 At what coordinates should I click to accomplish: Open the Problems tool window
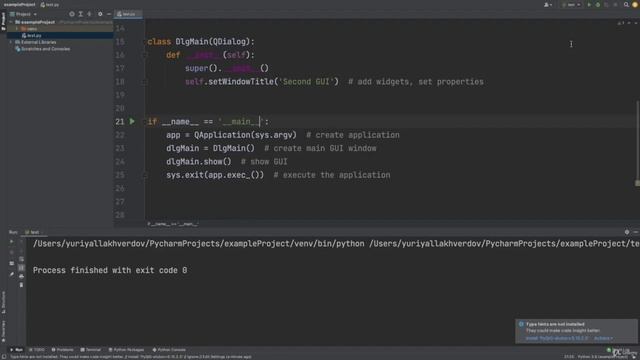point(62,350)
